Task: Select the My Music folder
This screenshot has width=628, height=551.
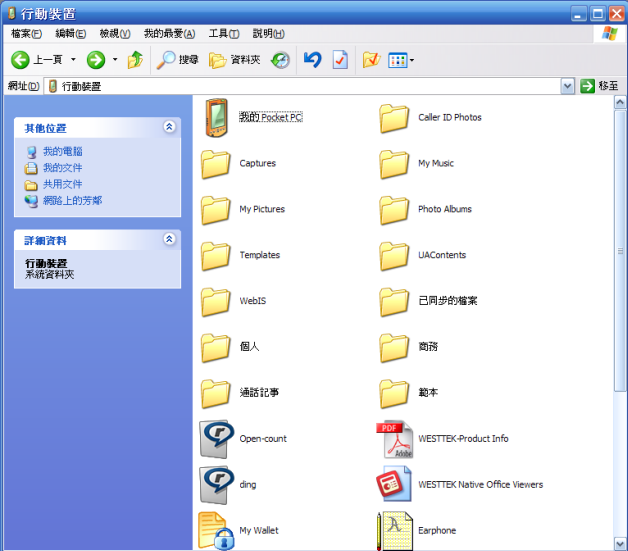Action: [x=417, y=163]
